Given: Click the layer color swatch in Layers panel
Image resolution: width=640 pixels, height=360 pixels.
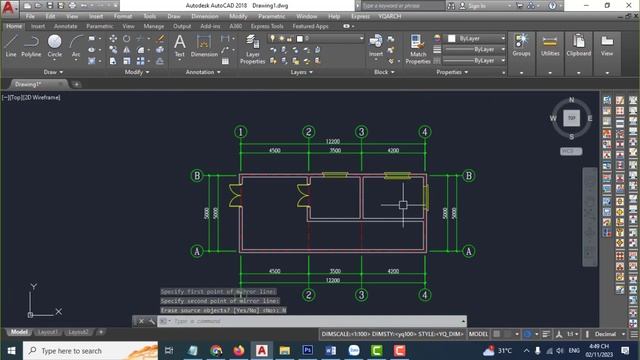Looking at the screenshot, I should coord(300,38).
